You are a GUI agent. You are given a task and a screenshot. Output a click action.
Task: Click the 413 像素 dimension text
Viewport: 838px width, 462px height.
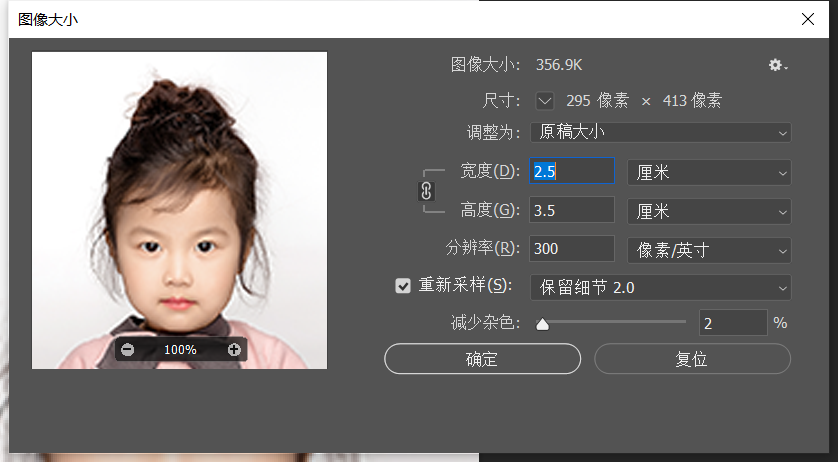[692, 101]
